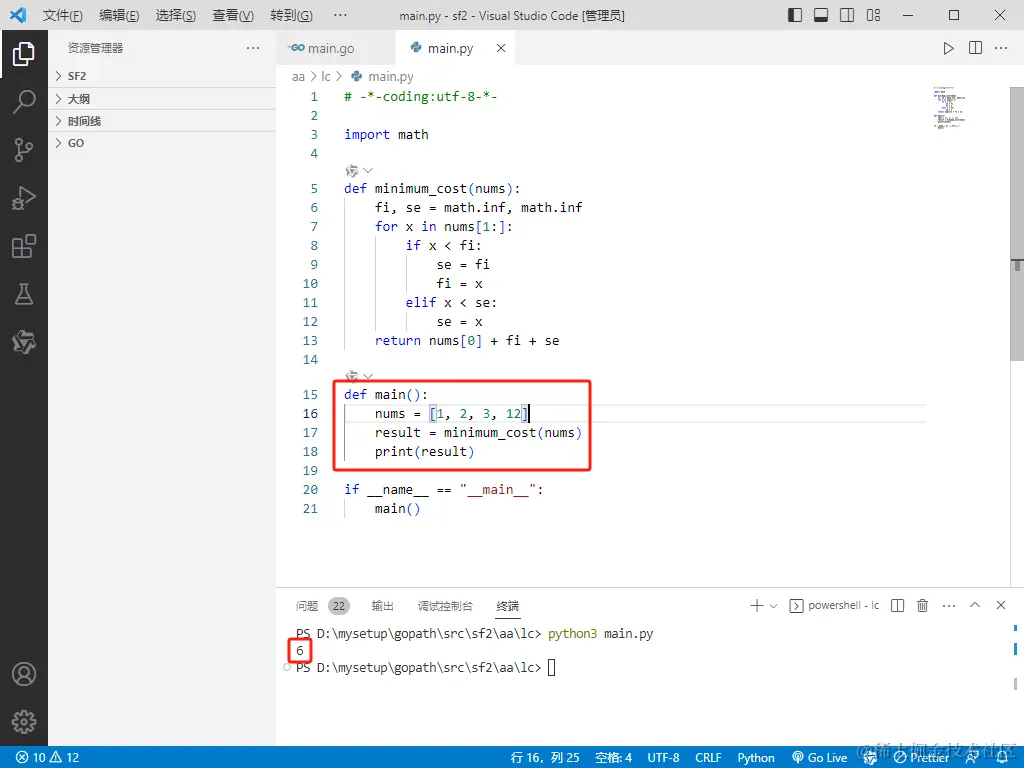1024x768 pixels.
Task: Change indentation via 空格: 4
Action: pyautogui.click(x=613, y=758)
